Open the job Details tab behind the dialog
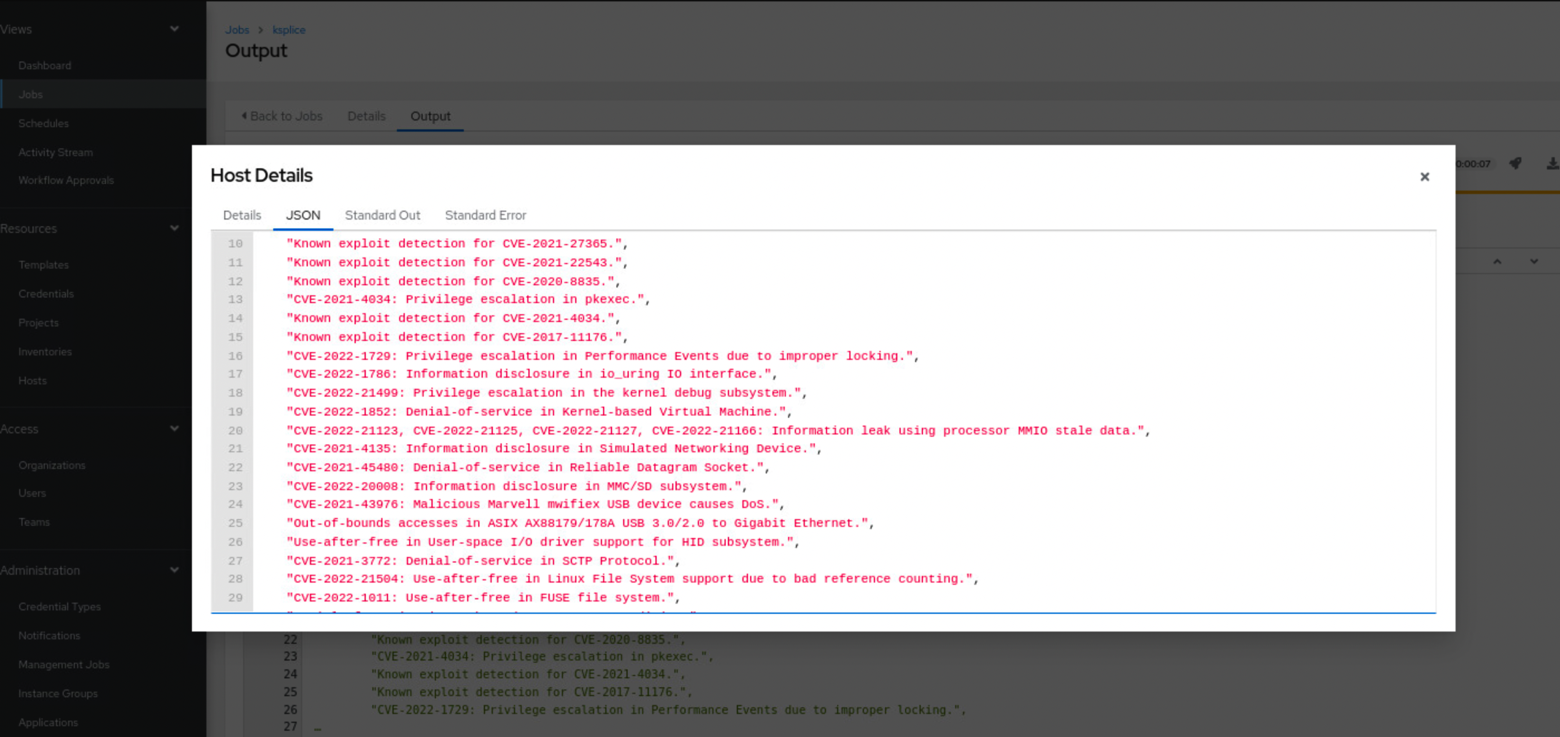 pos(366,116)
